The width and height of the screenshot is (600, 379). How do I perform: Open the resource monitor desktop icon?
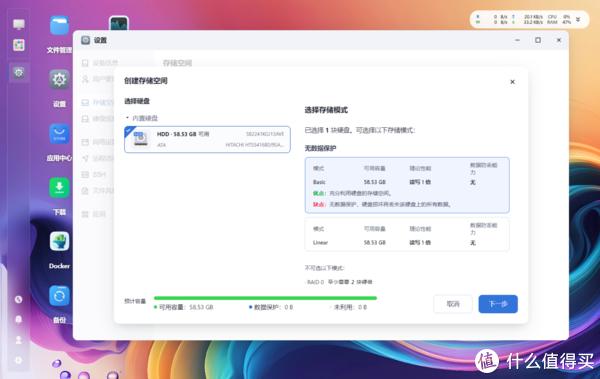coord(119,23)
